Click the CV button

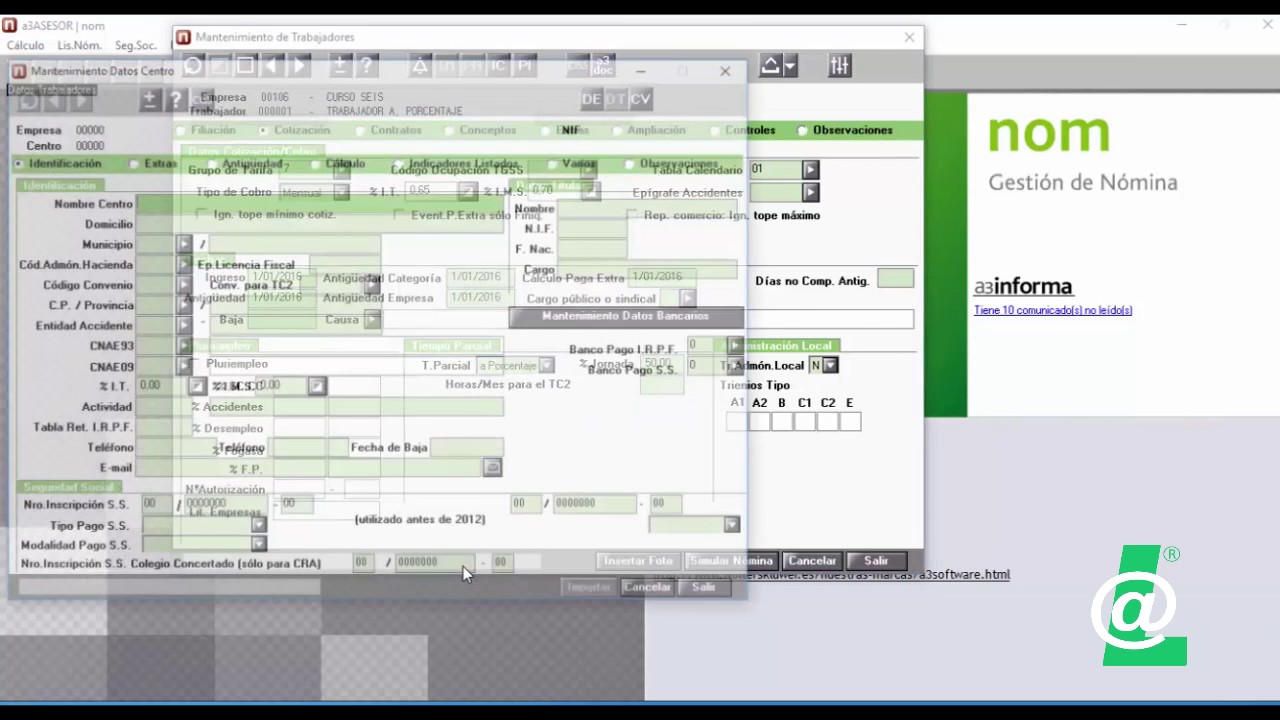(x=640, y=99)
